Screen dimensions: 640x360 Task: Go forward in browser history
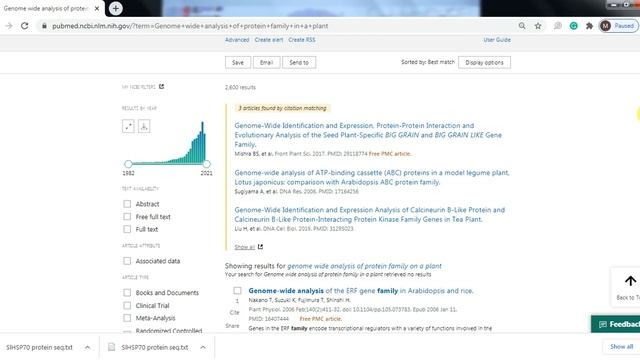9,26
